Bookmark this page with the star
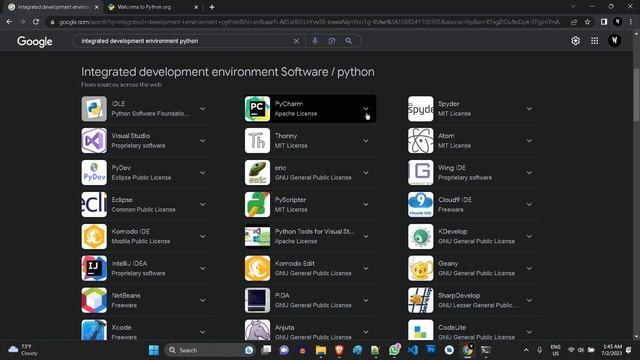640x360 pixels. pyautogui.click(x=587, y=22)
